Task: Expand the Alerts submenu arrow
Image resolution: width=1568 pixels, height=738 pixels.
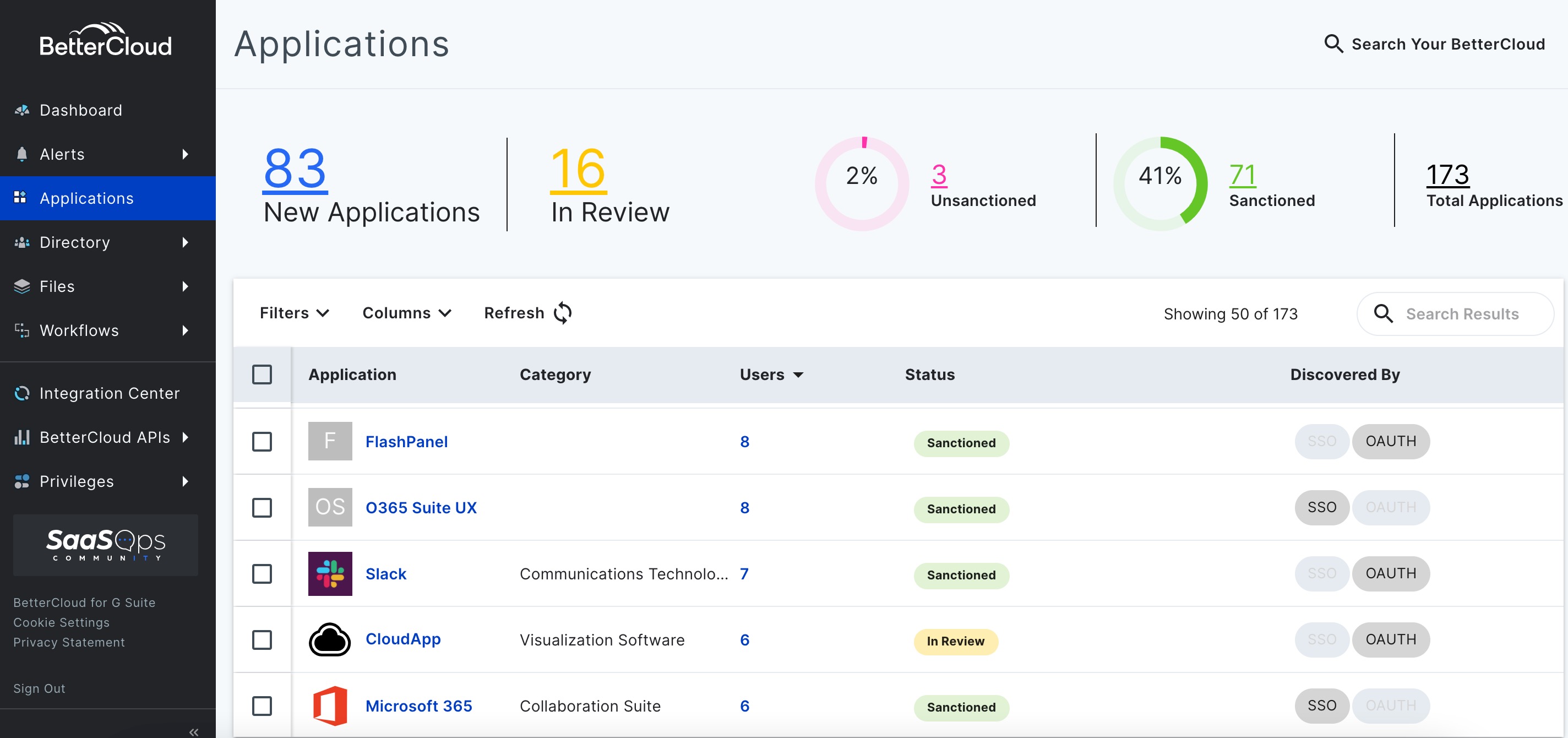Action: click(x=185, y=154)
